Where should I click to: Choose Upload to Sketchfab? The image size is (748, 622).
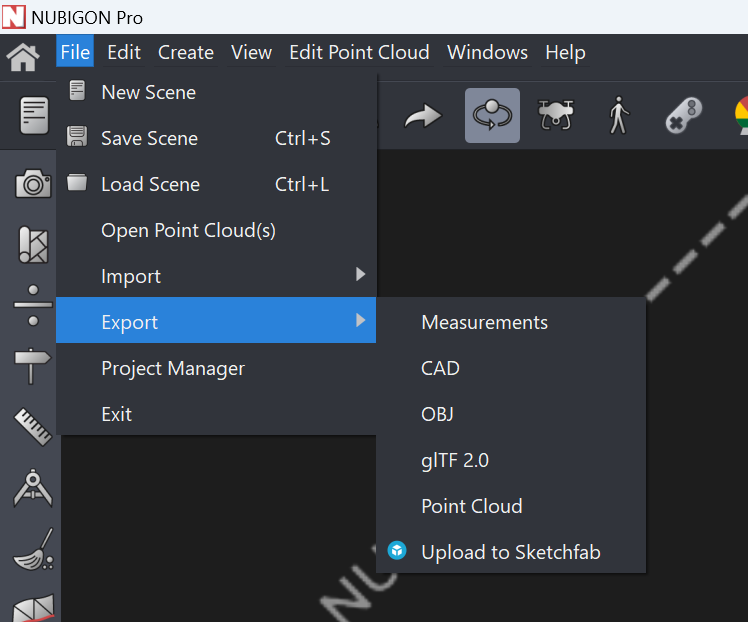coord(511,552)
